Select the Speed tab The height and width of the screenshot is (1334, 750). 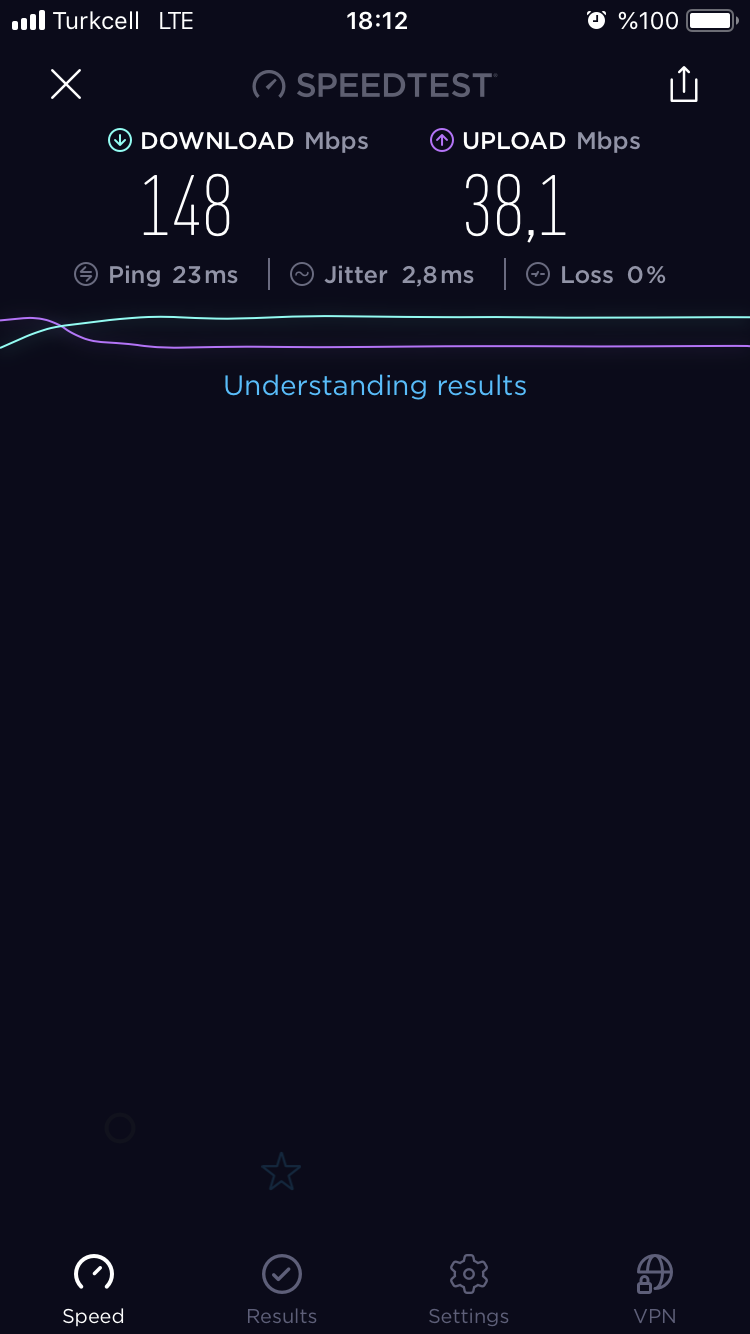click(x=94, y=1290)
